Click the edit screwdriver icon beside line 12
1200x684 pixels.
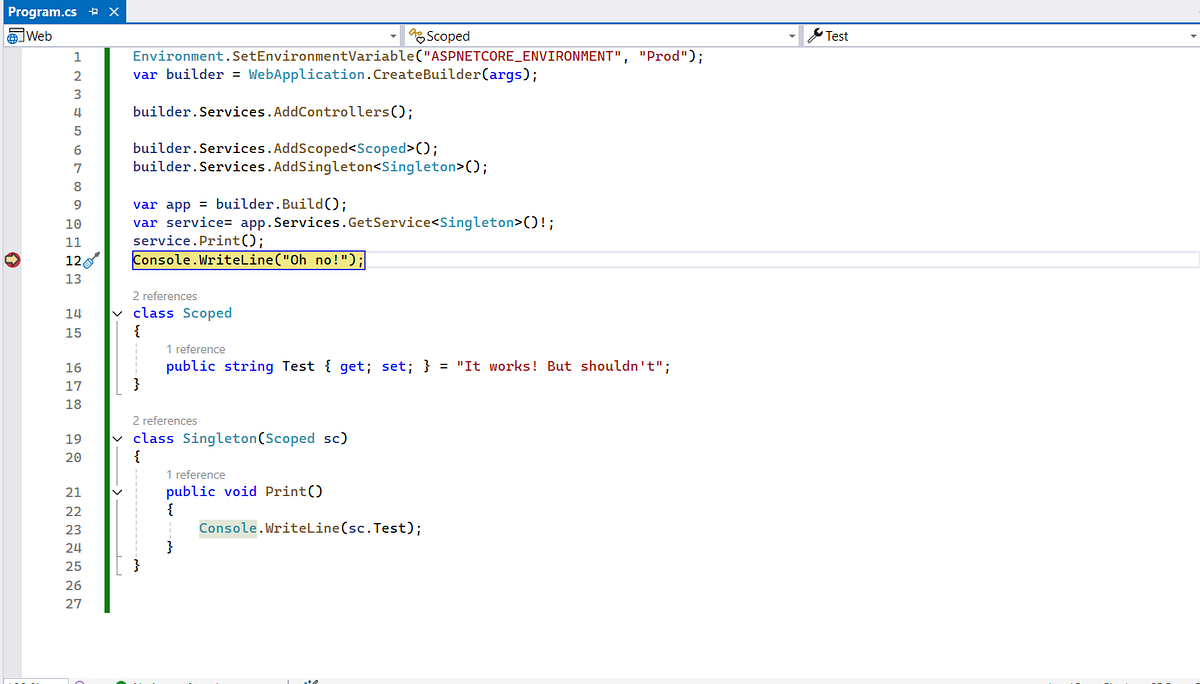90,259
